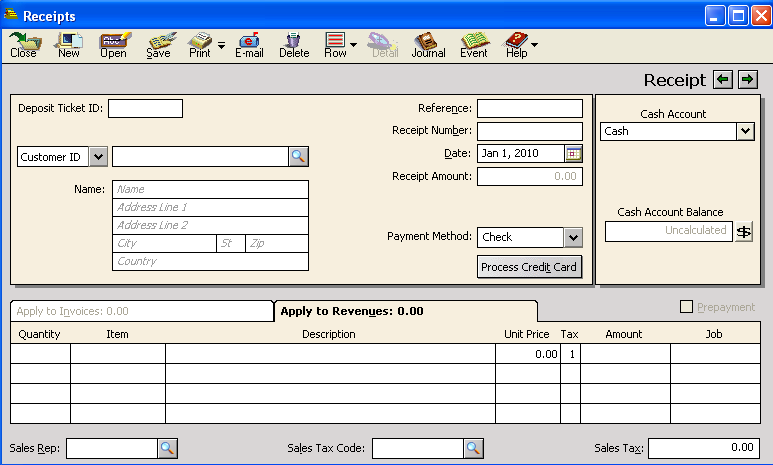Click the Reference input field

click(530, 108)
